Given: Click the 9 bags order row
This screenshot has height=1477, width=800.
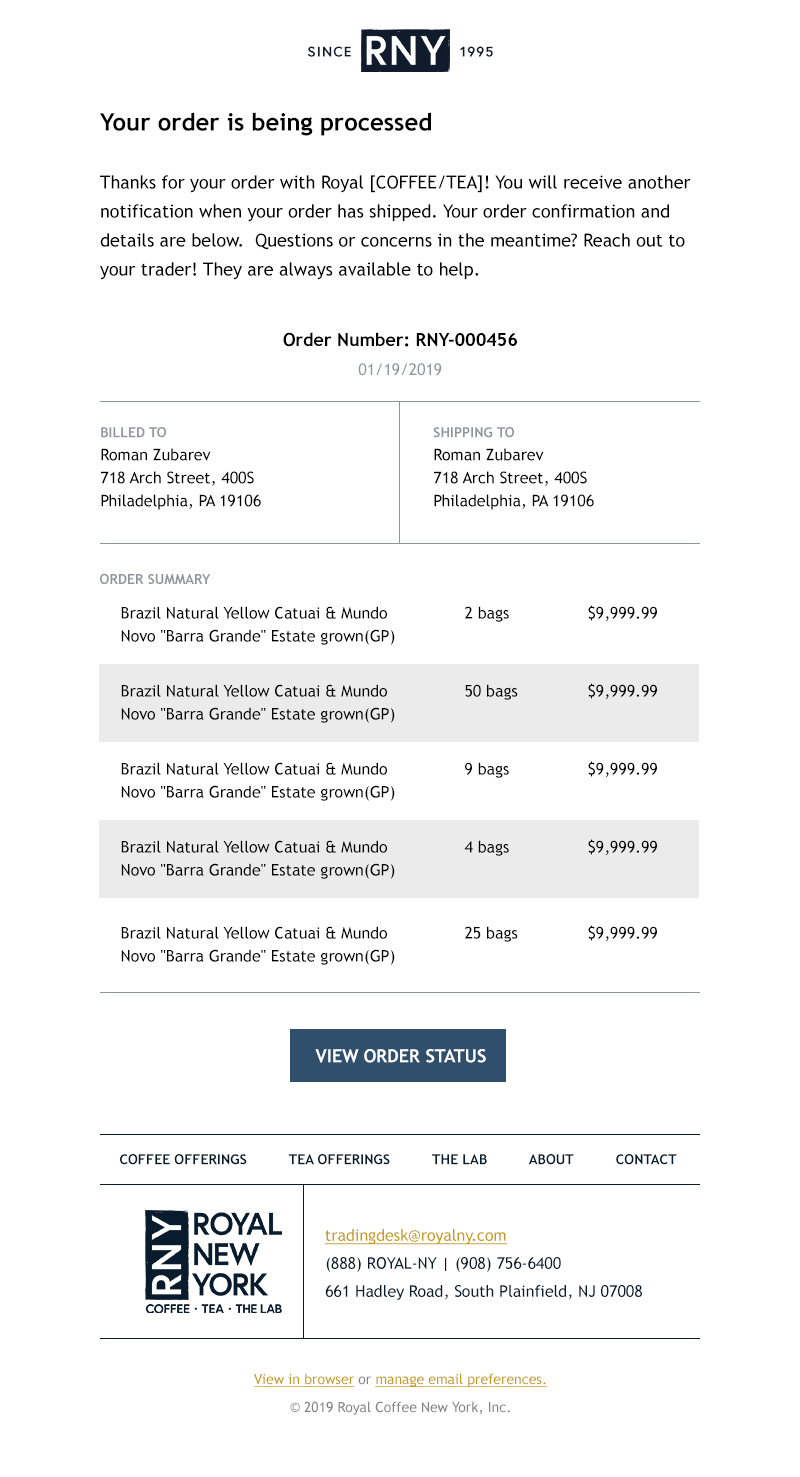Looking at the screenshot, I should tap(400, 781).
